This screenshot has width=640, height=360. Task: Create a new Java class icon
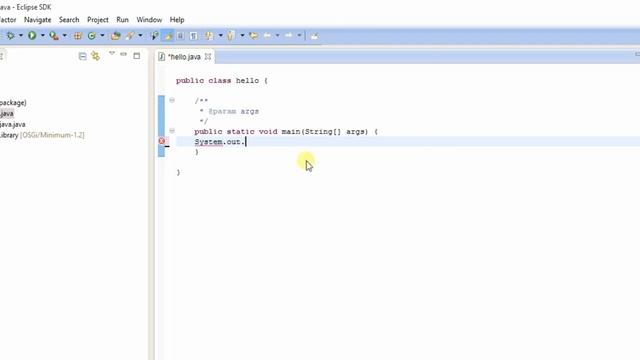click(92, 36)
